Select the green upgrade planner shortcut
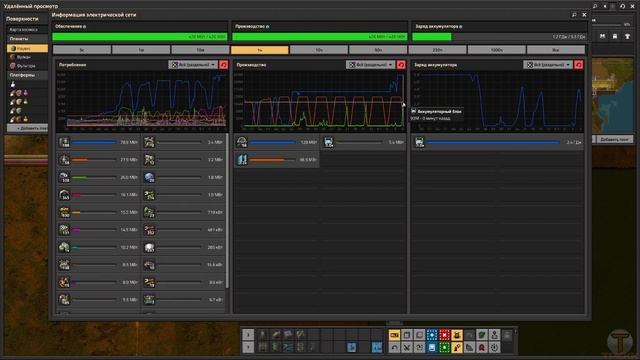Image resolution: width=640 pixels, height=360 pixels. pyautogui.click(x=444, y=347)
